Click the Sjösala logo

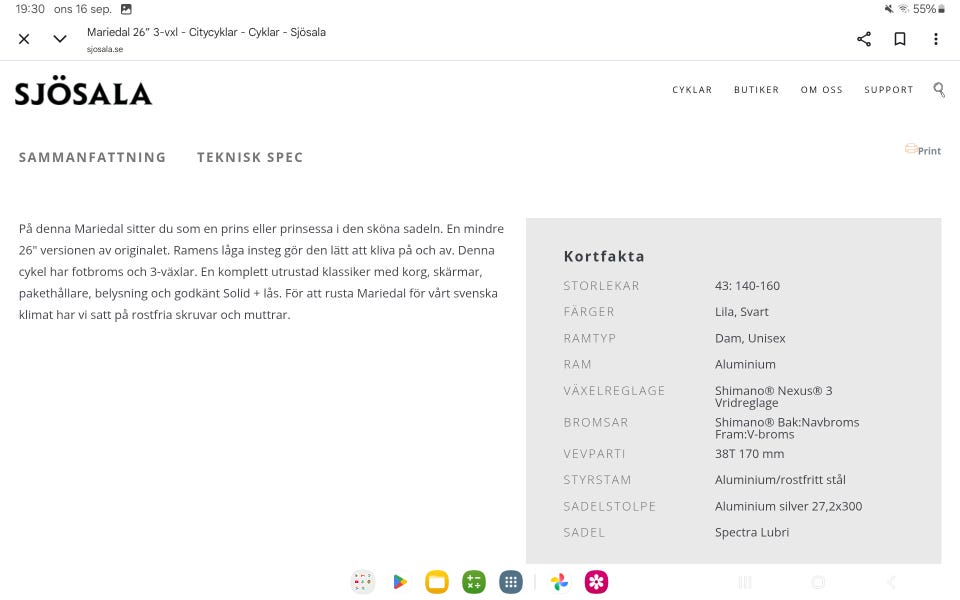pos(83,91)
